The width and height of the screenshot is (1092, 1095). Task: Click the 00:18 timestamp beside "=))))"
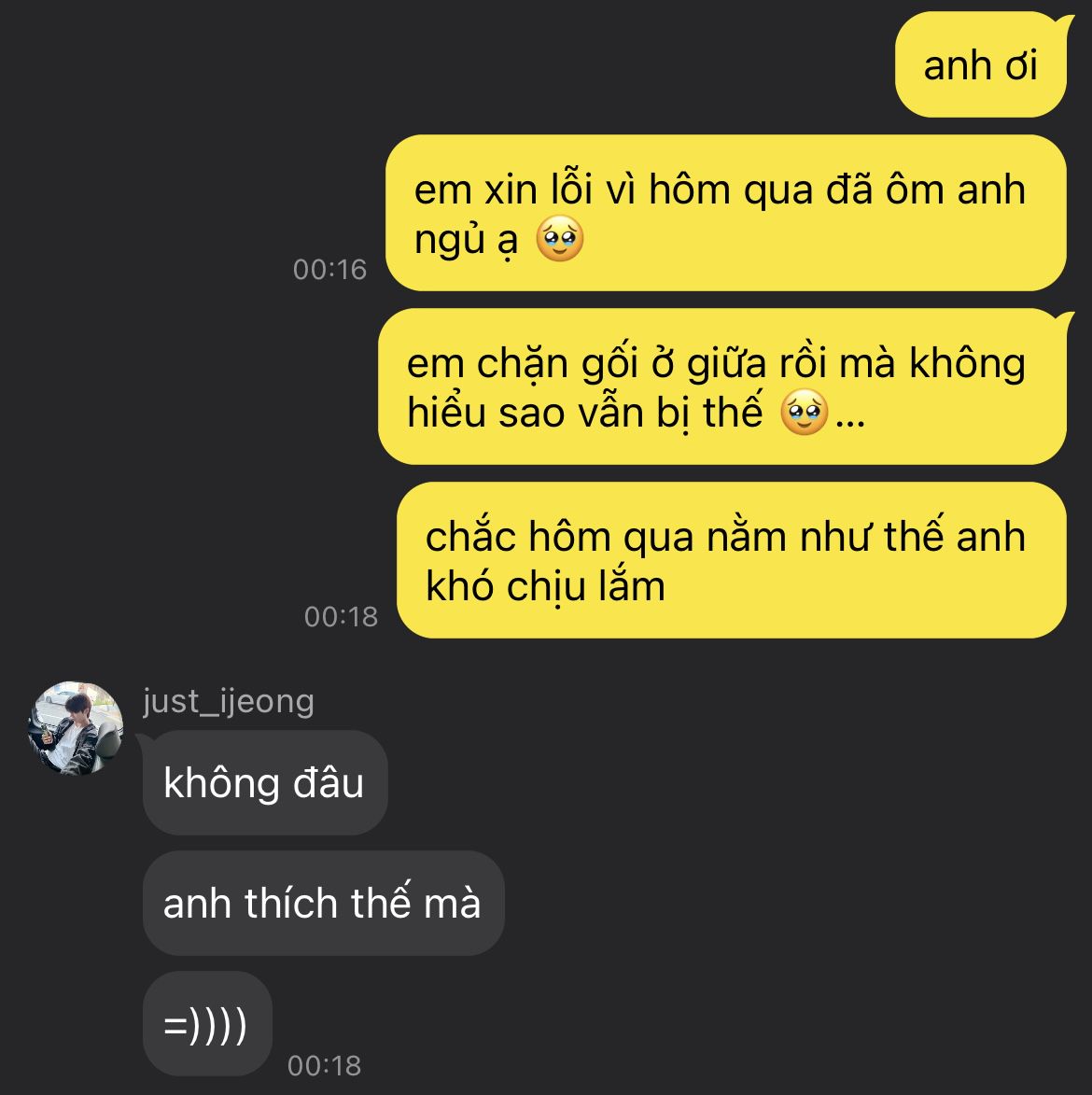tap(324, 1066)
